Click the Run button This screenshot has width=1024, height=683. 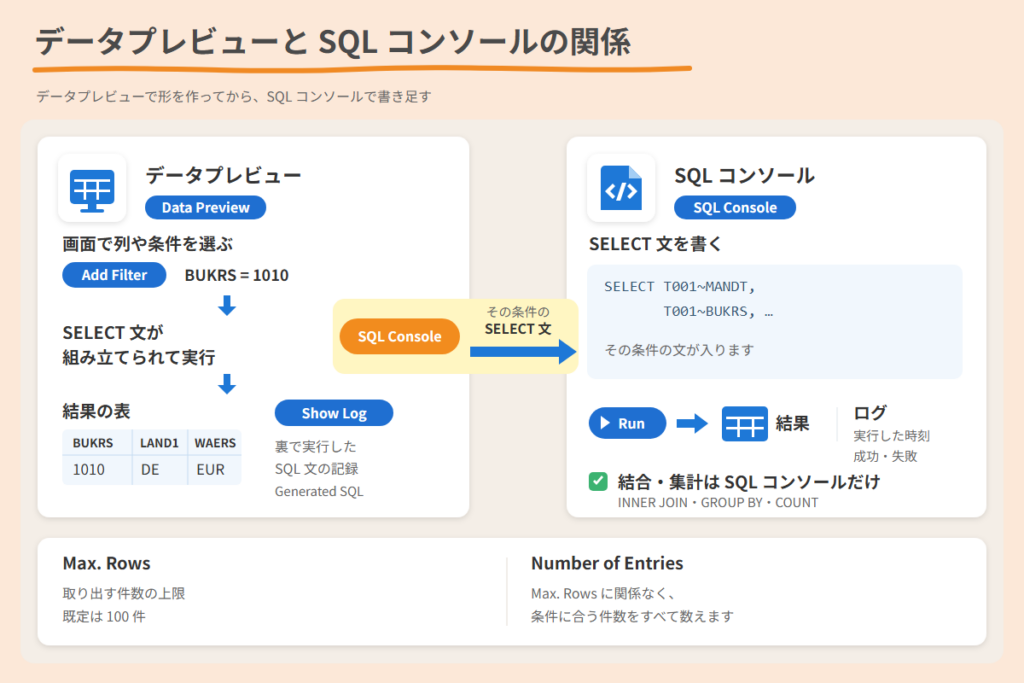[x=628, y=423]
